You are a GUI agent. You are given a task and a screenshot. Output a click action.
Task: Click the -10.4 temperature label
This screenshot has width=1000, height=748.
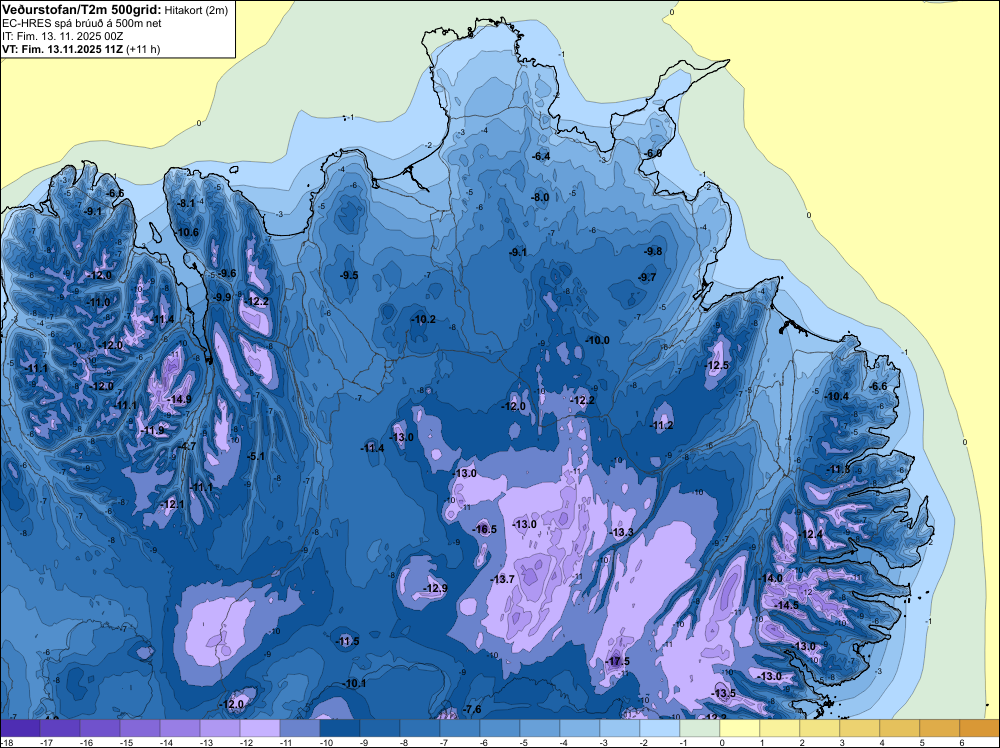[x=837, y=397]
